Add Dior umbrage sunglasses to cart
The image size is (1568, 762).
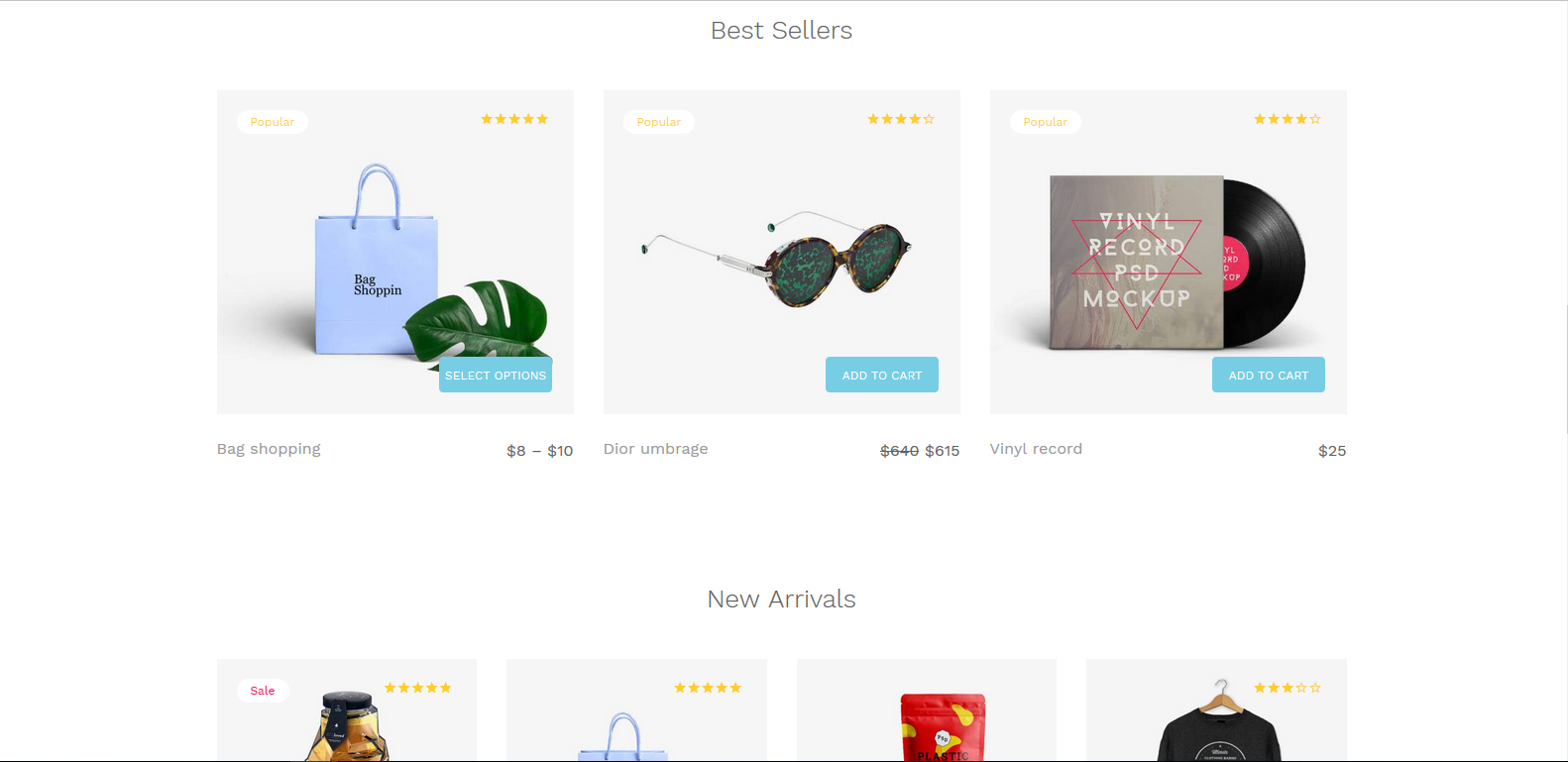tap(881, 375)
